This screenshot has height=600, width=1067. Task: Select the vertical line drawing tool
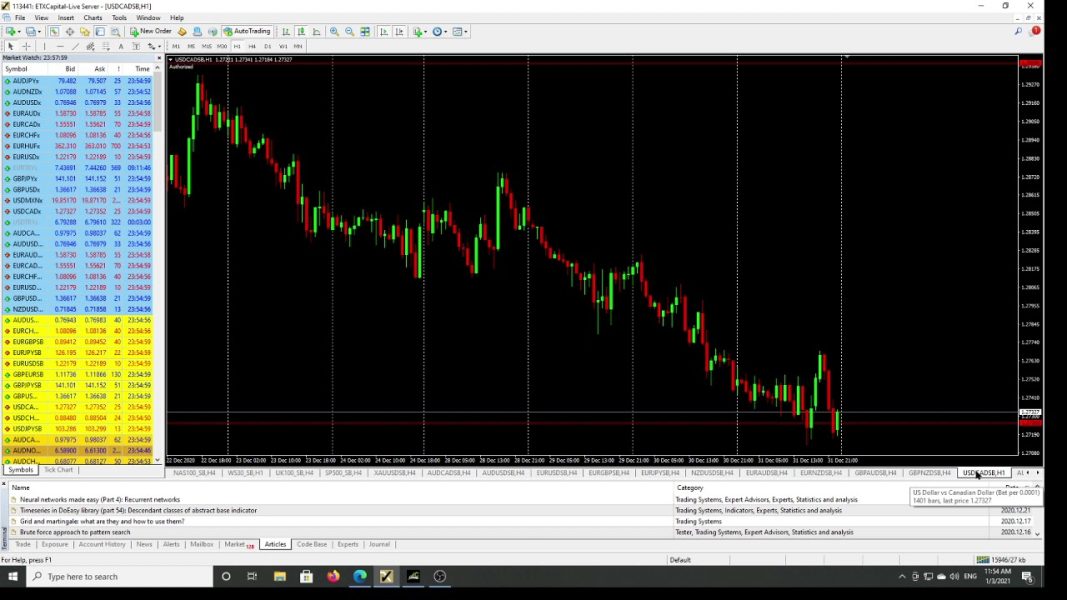[46, 46]
